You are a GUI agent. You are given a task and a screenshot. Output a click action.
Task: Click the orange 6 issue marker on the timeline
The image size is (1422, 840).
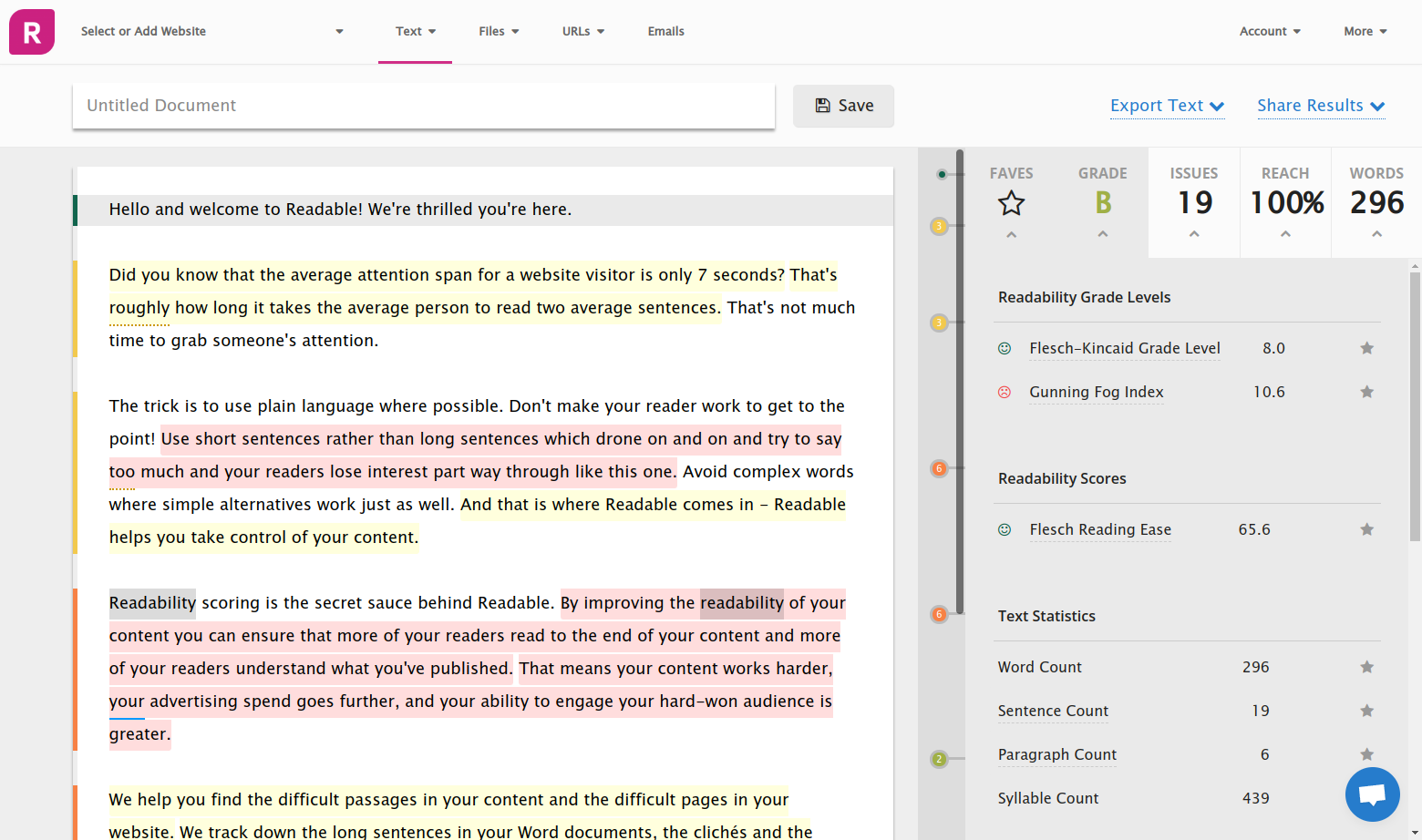pos(939,468)
